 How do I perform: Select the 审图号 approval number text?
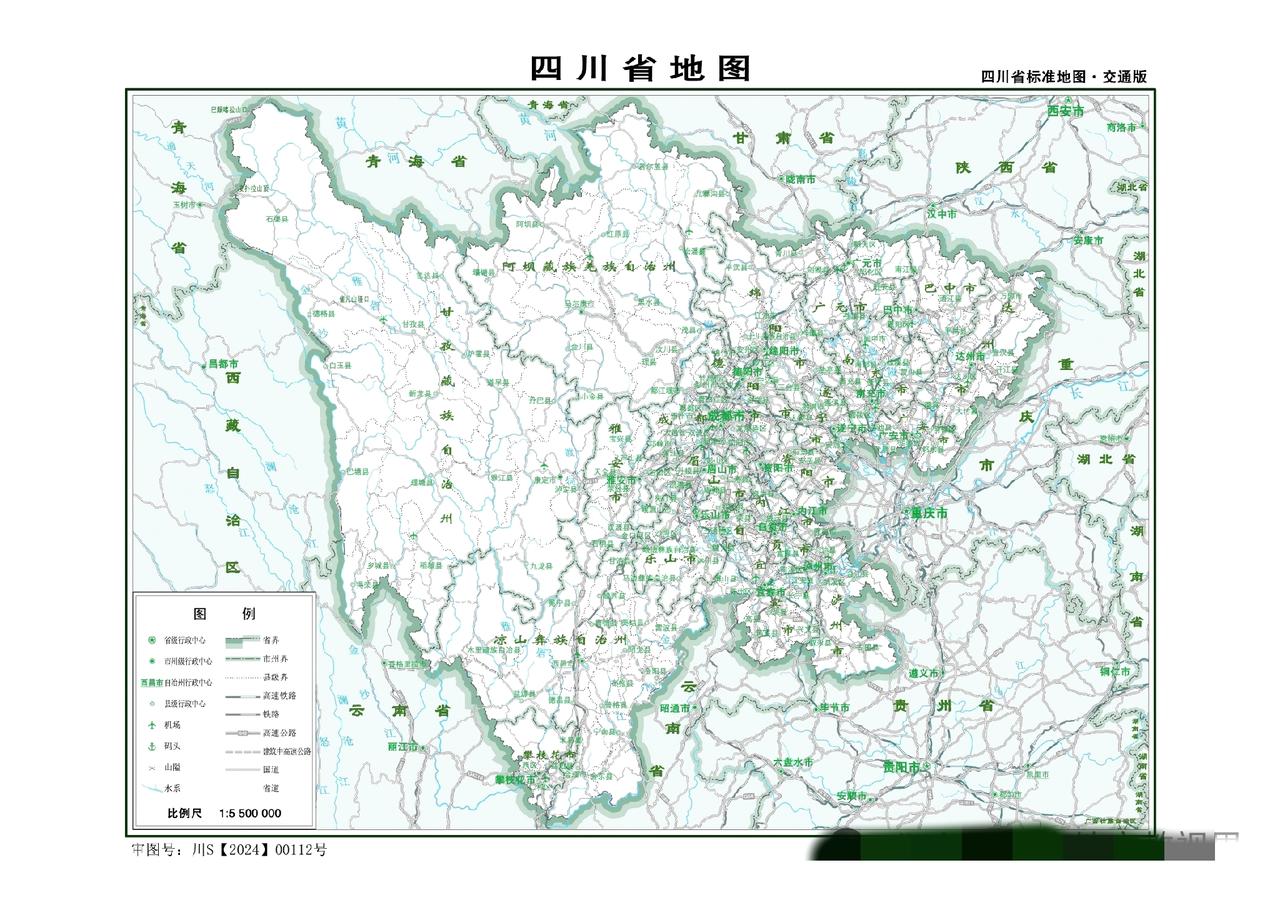229,849
